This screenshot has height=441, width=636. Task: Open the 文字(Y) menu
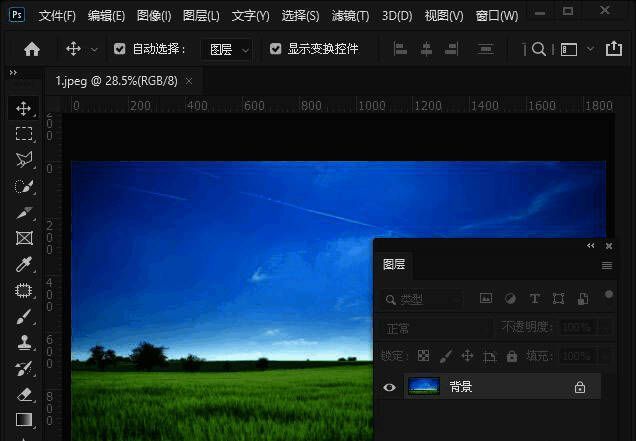[x=250, y=15]
